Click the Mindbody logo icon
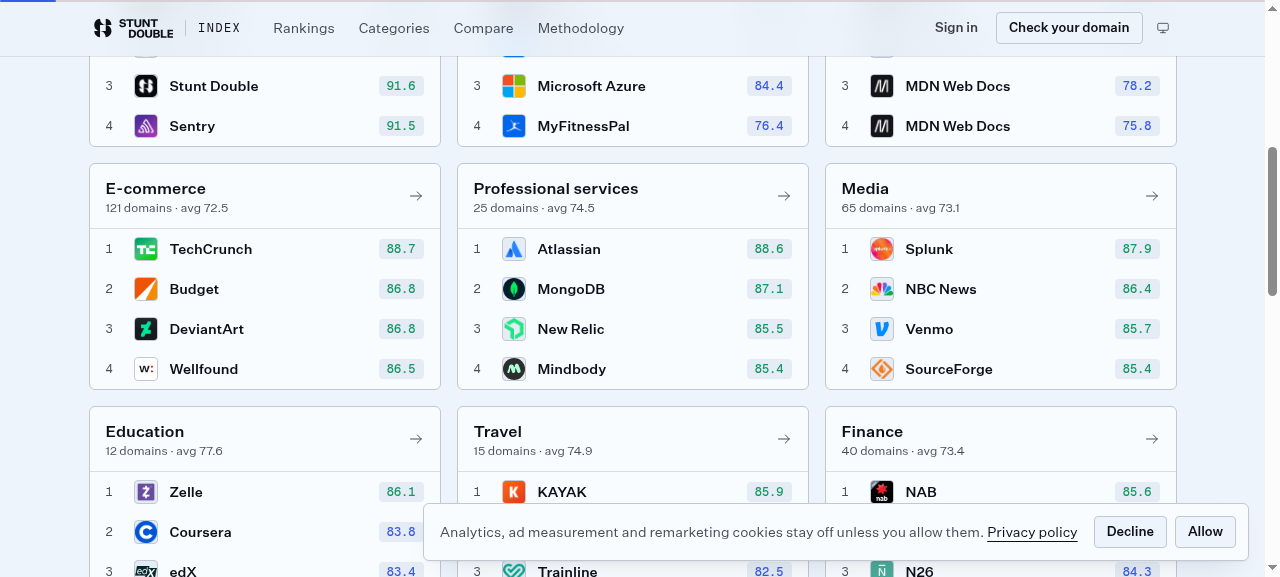 (514, 369)
